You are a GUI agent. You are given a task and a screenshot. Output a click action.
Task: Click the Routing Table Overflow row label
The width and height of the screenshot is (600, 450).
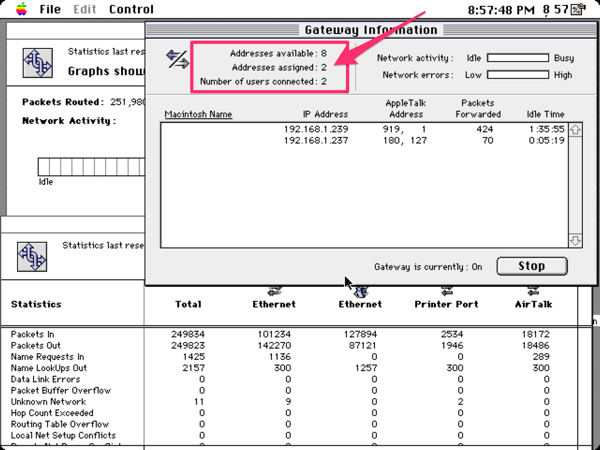coord(60,424)
